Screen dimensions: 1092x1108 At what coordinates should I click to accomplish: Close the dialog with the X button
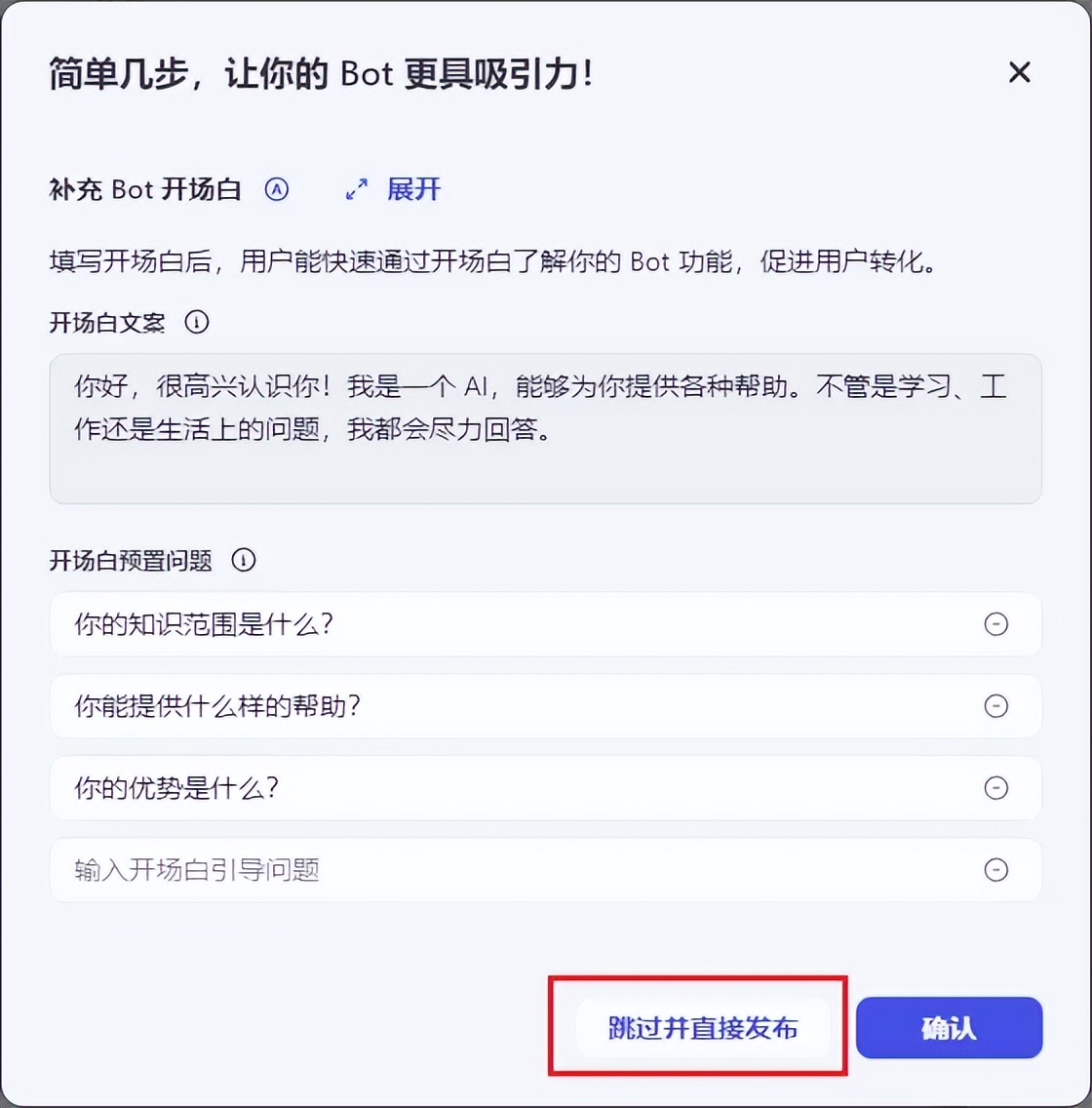click(x=1019, y=72)
